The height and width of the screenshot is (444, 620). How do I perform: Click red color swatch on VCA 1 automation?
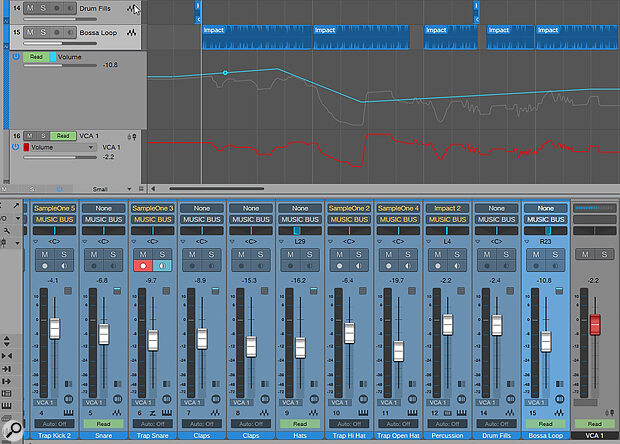tap(26, 147)
